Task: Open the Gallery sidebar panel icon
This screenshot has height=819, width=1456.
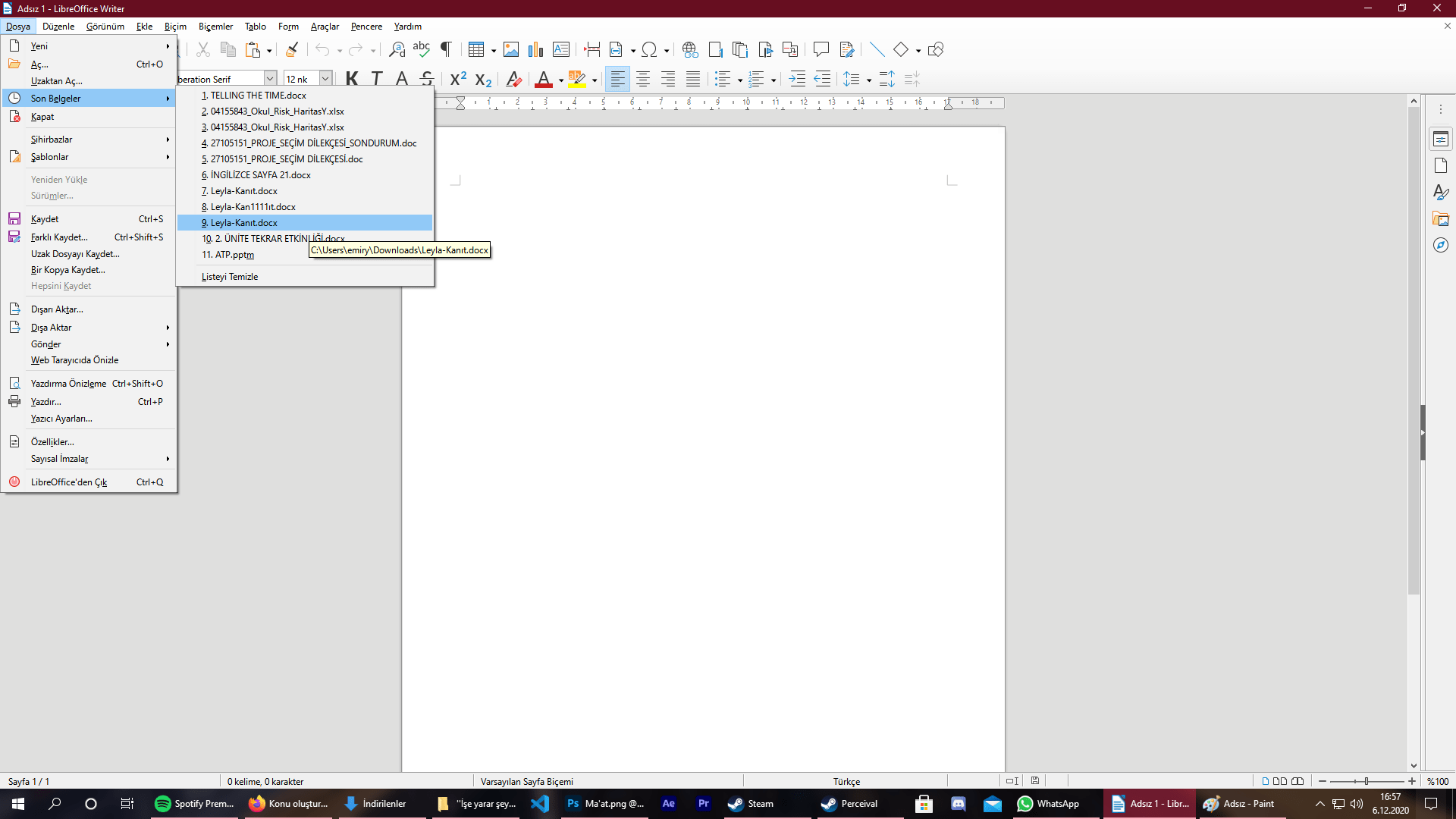Action: point(1441,219)
